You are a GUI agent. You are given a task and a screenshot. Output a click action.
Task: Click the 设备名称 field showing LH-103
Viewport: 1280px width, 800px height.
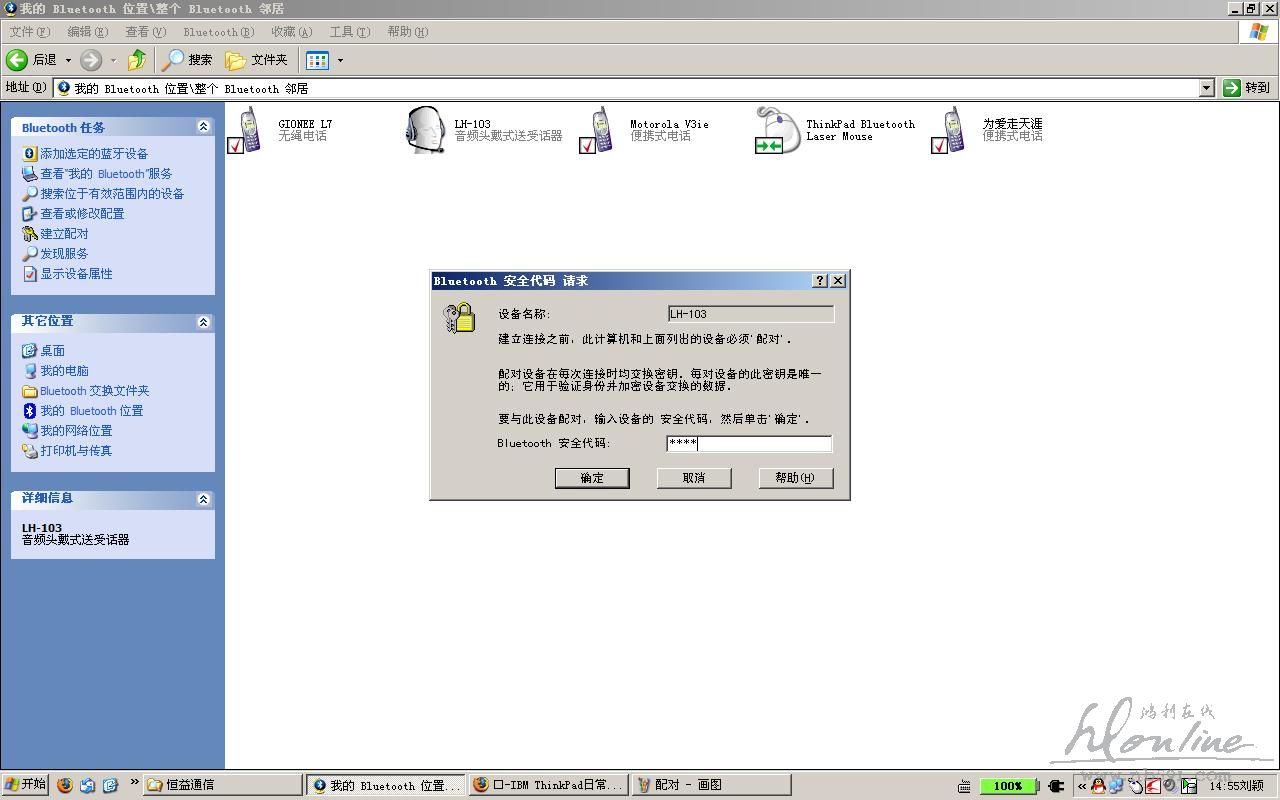tap(751, 314)
